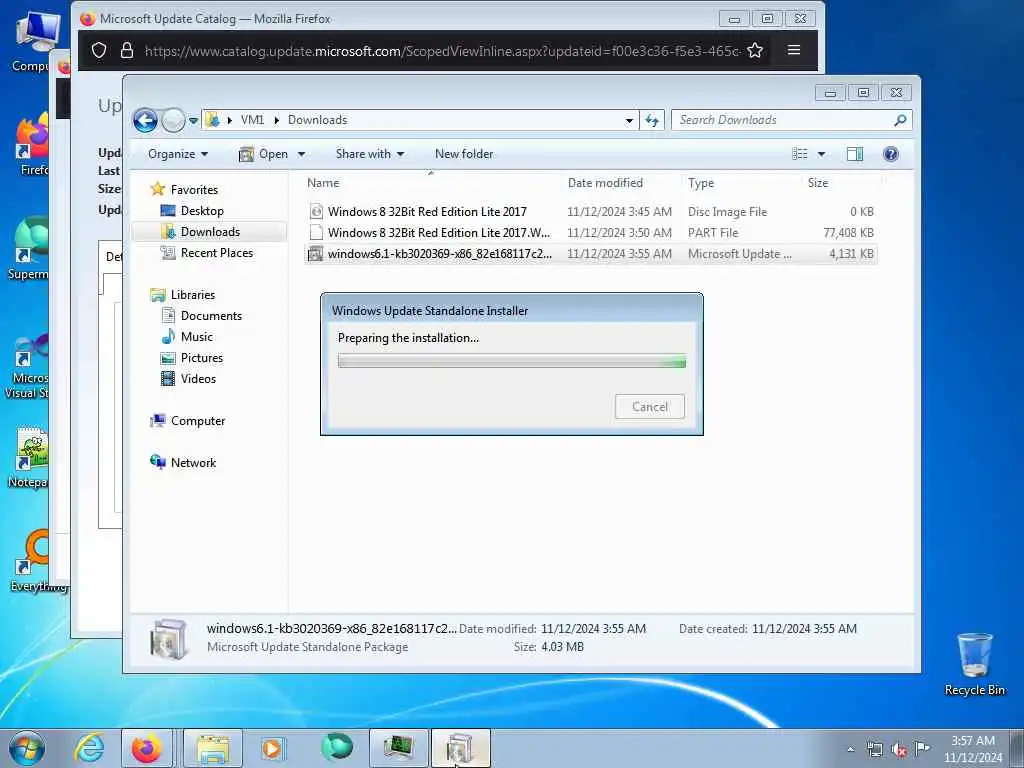The image size is (1024, 768).
Task: Click the Firefox padlock site info icon
Action: tap(127, 50)
